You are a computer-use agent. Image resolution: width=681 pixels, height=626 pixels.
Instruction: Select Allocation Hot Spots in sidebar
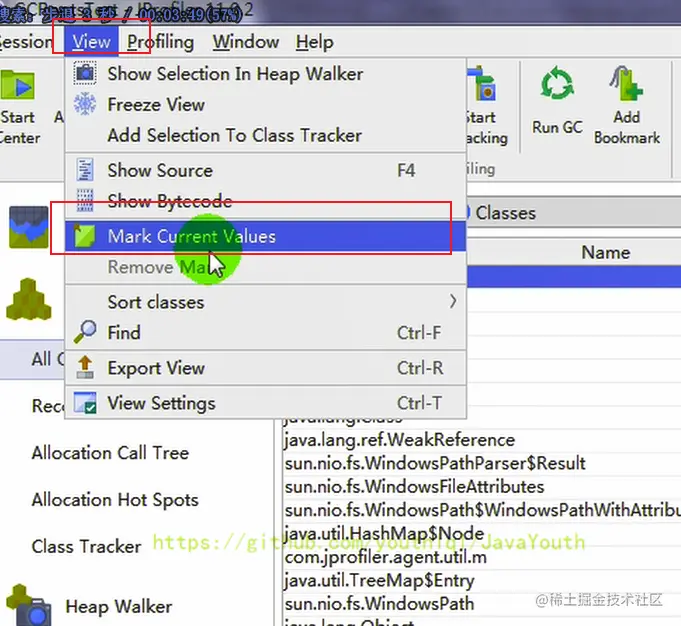point(115,500)
